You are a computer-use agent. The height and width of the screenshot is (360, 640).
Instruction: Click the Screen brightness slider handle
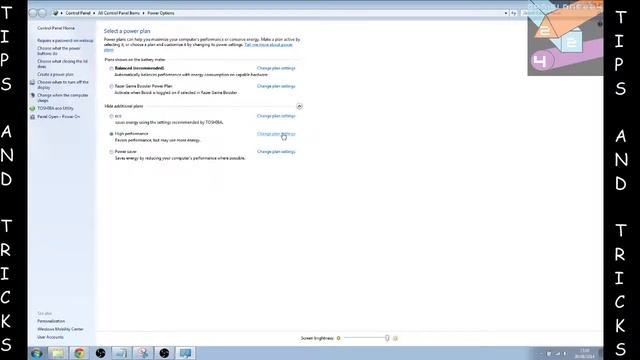pos(387,338)
